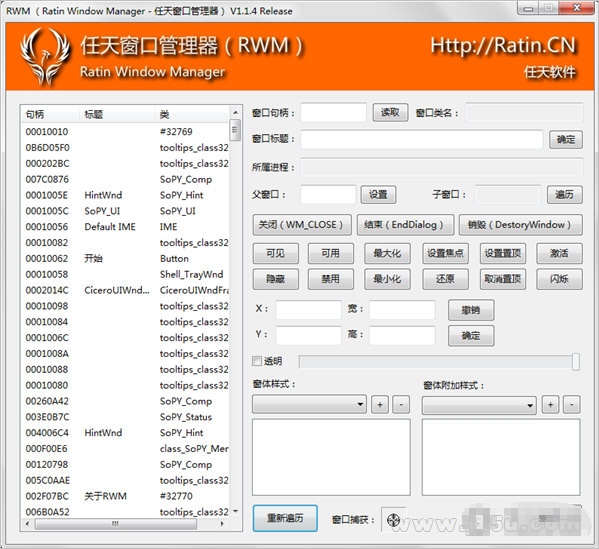599x549 pixels.
Task: Select row 004006C4 HintWnd
Action: (125, 433)
